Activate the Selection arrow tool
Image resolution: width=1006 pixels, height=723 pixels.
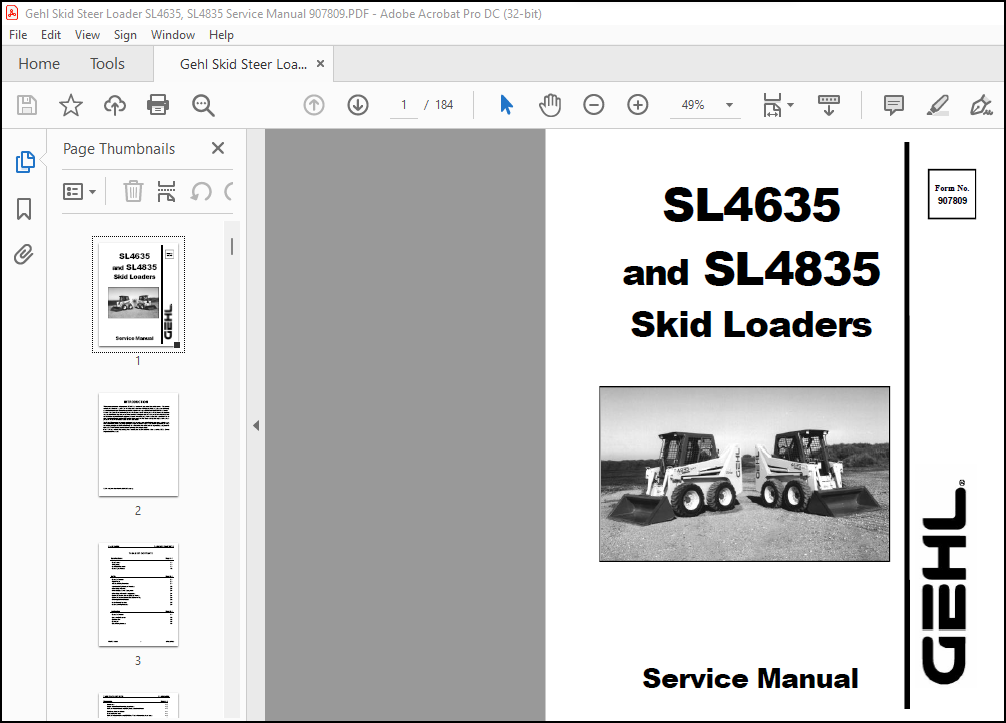pyautogui.click(x=506, y=105)
